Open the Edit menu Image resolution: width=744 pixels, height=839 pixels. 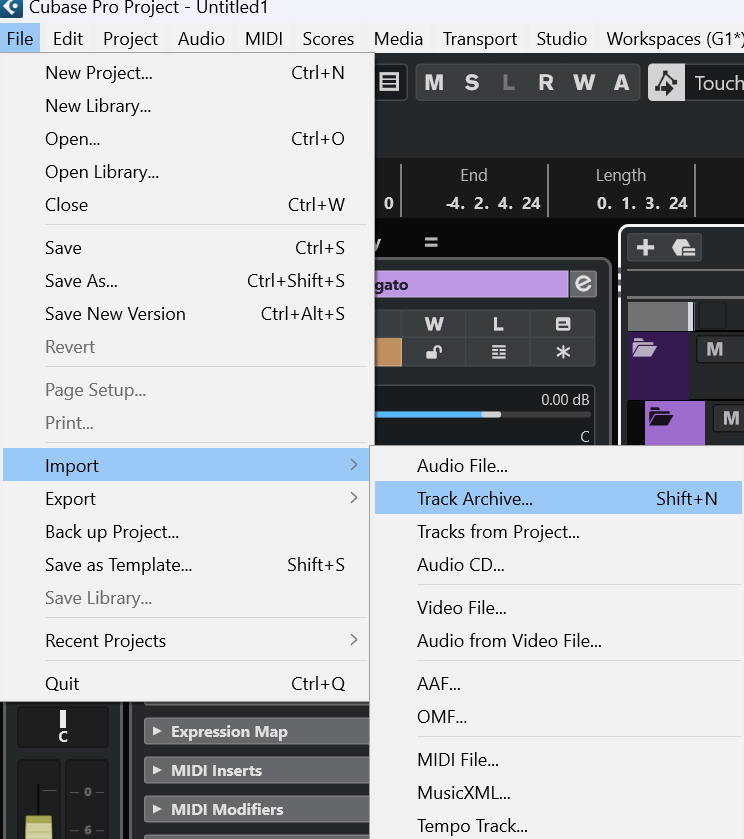(x=68, y=39)
